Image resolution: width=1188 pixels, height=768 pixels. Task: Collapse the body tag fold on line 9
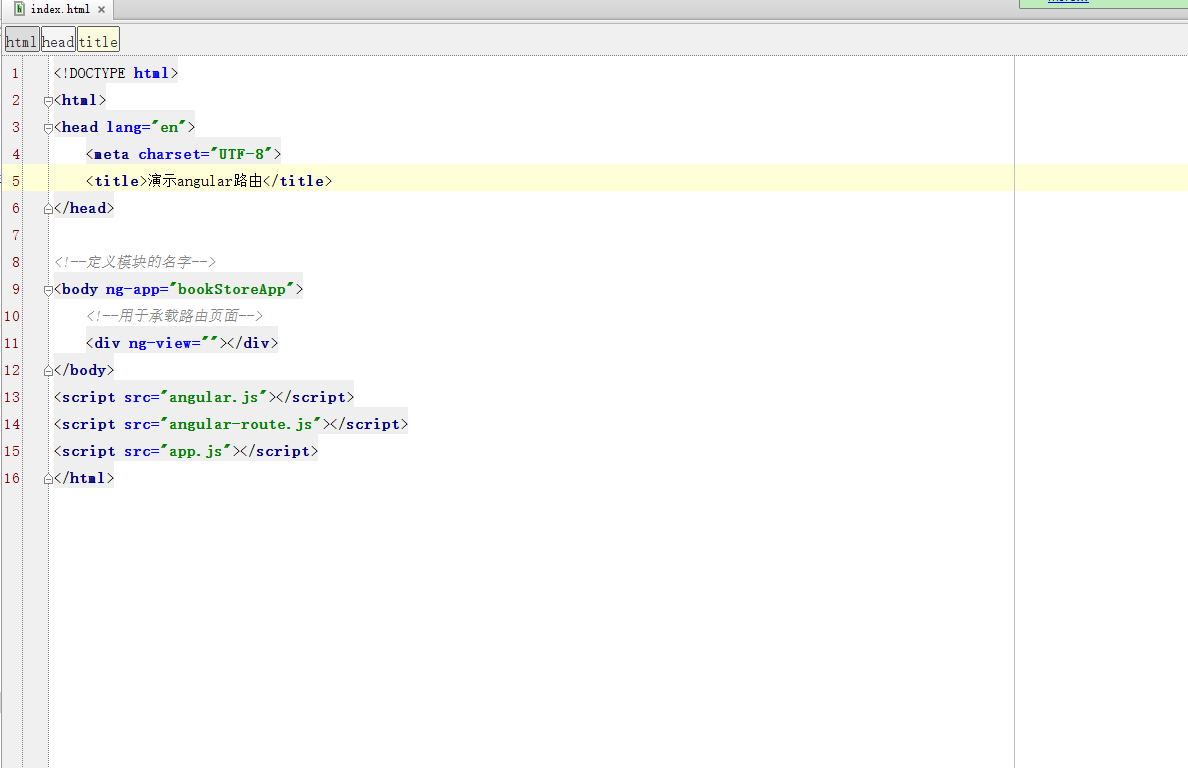(x=48, y=290)
